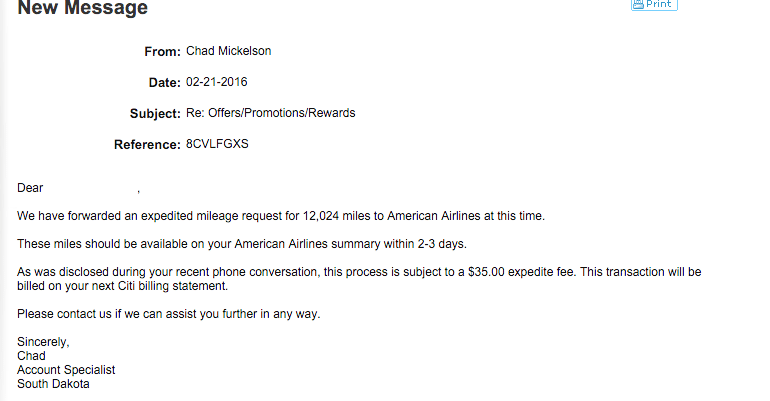Click the 12,024 miles request sentence
Image resolution: width=770 pixels, height=401 pixels.
pos(281,216)
